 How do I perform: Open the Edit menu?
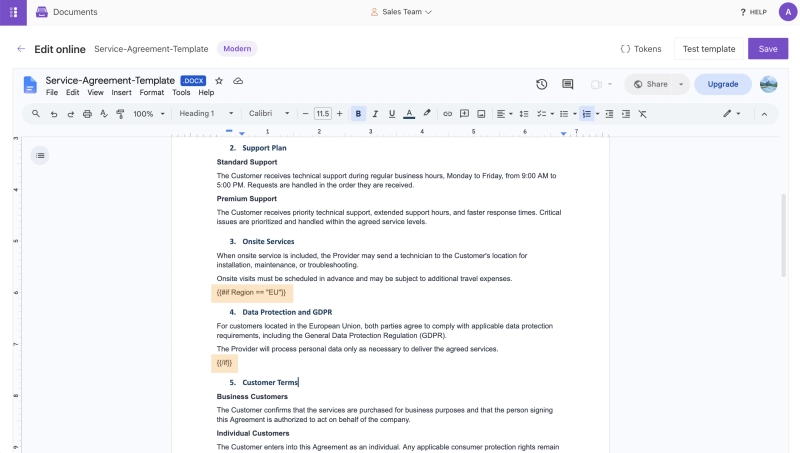pos(72,92)
